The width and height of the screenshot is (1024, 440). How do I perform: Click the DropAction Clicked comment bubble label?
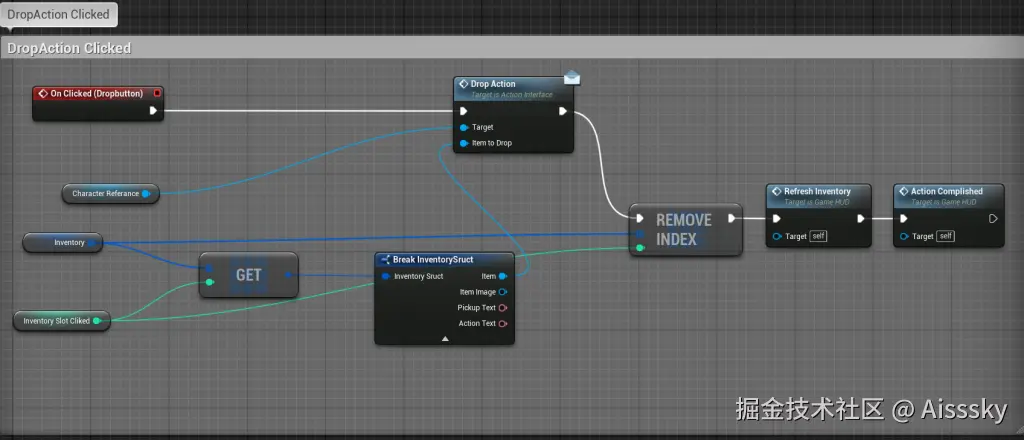[58, 14]
